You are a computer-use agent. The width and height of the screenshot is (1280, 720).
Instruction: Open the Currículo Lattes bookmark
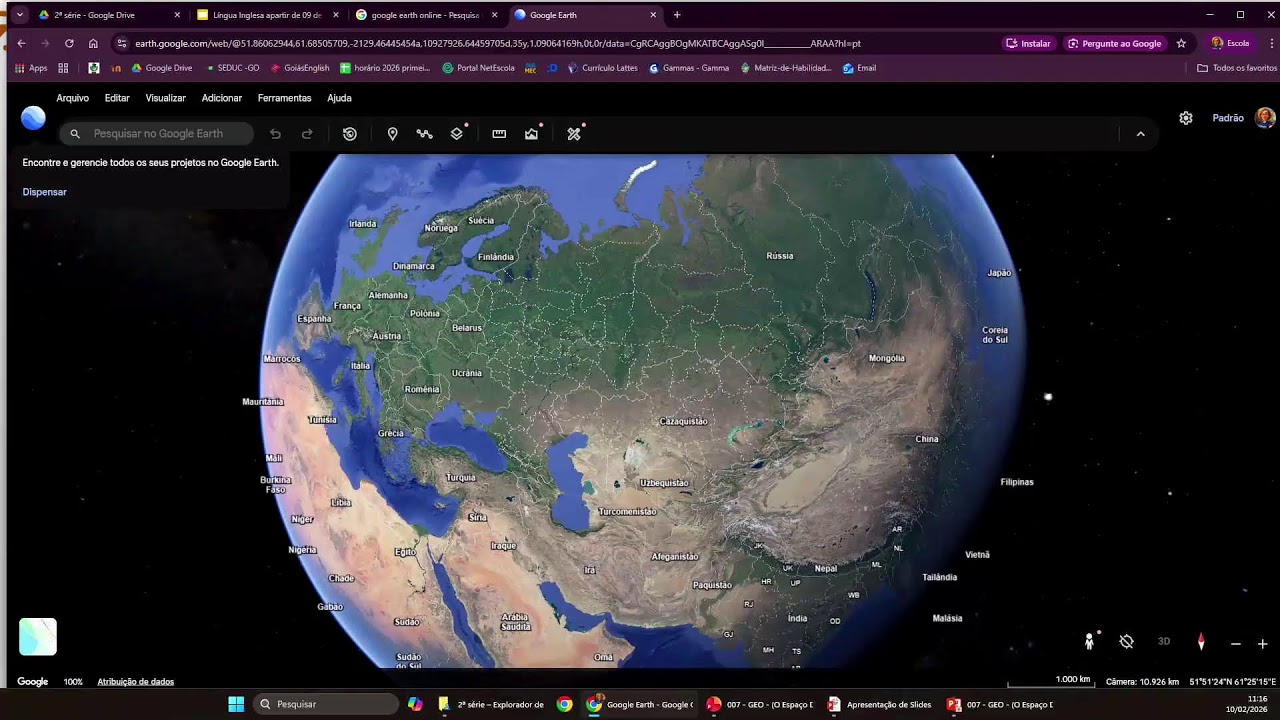coord(602,68)
